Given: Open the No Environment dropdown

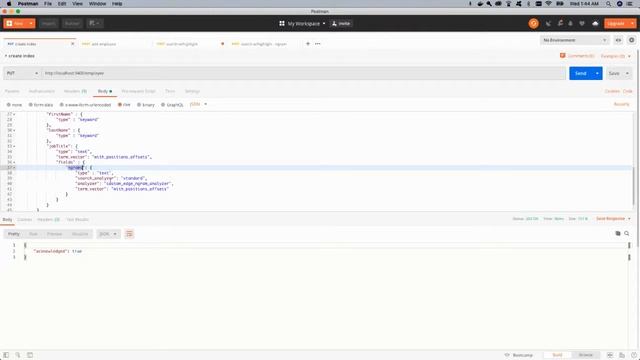Looking at the screenshot, I should [x=575, y=40].
